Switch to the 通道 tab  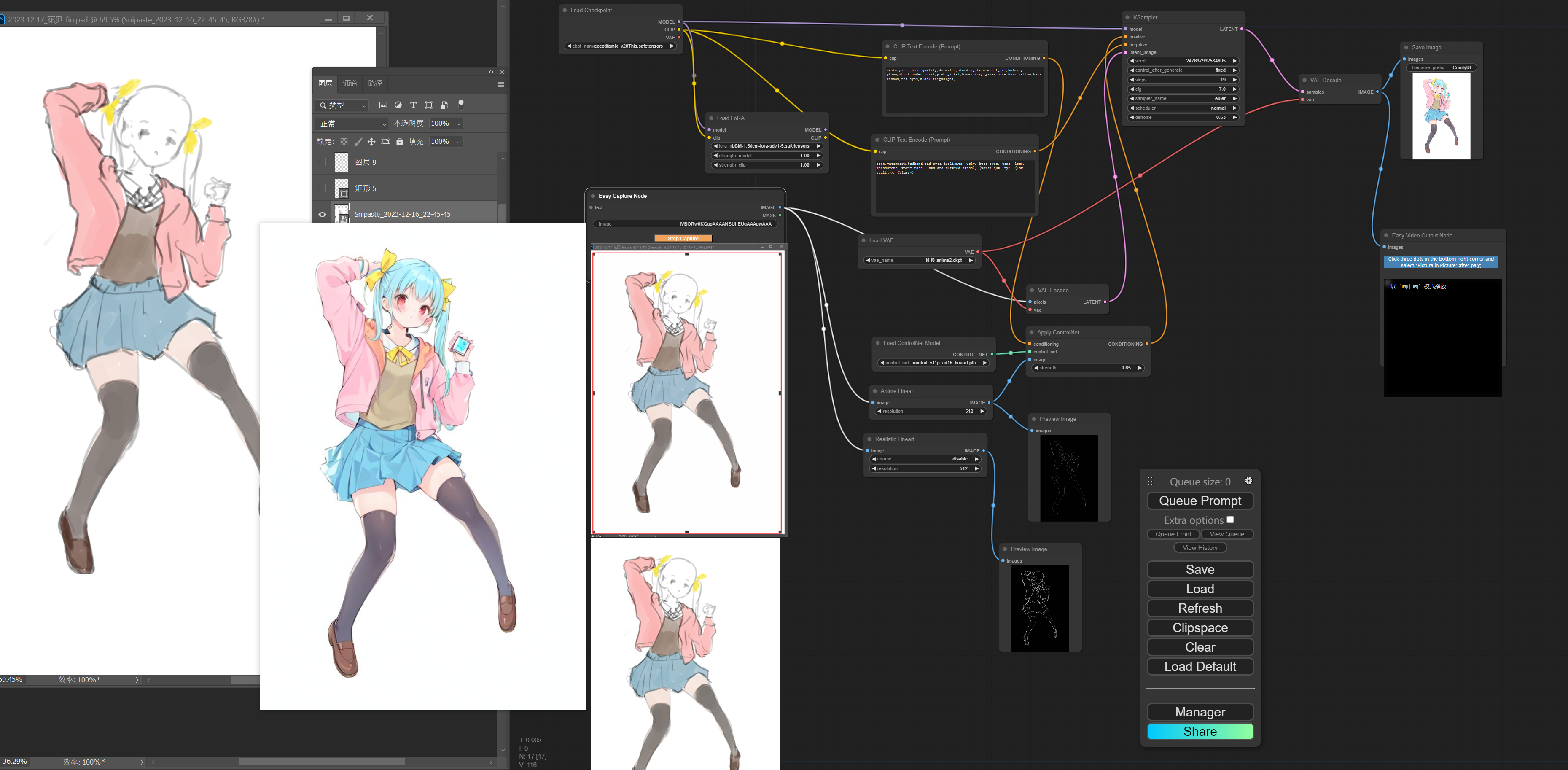350,83
